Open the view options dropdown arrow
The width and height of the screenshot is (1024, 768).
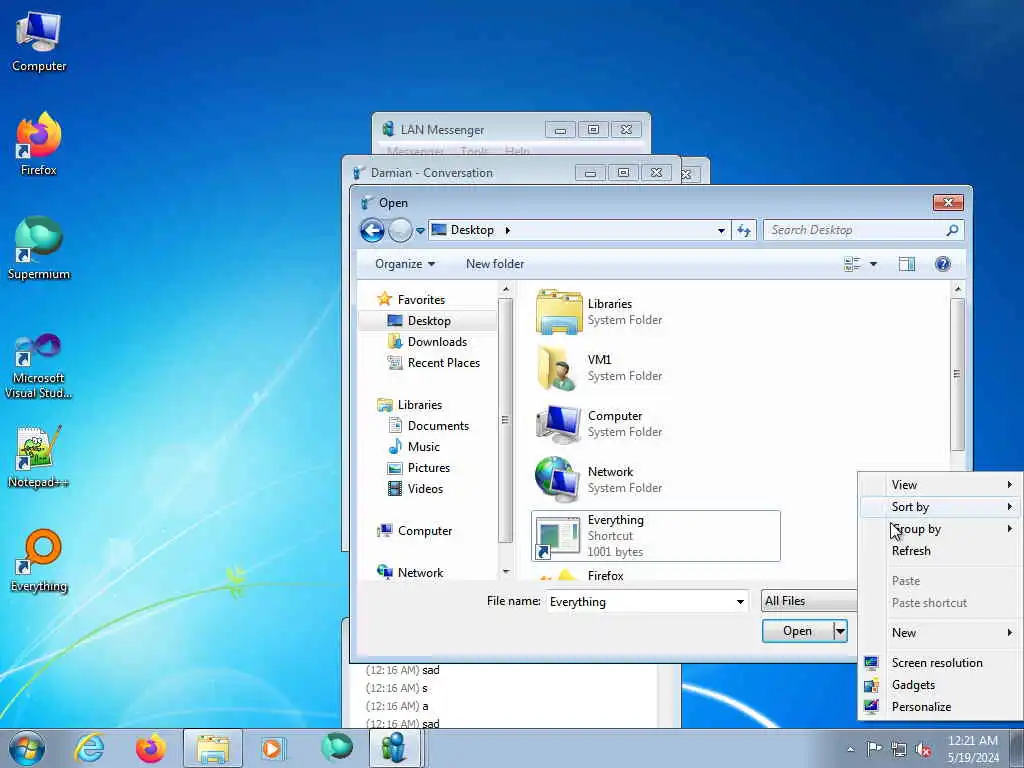(873, 264)
